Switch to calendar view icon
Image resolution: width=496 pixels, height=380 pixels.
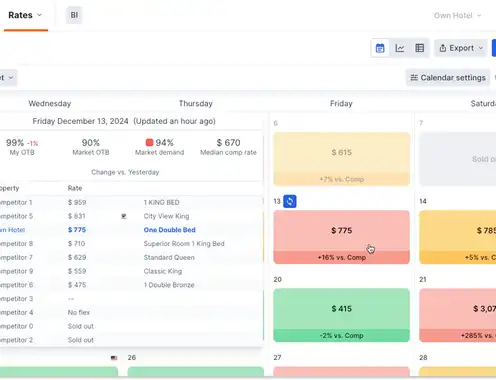coord(380,48)
